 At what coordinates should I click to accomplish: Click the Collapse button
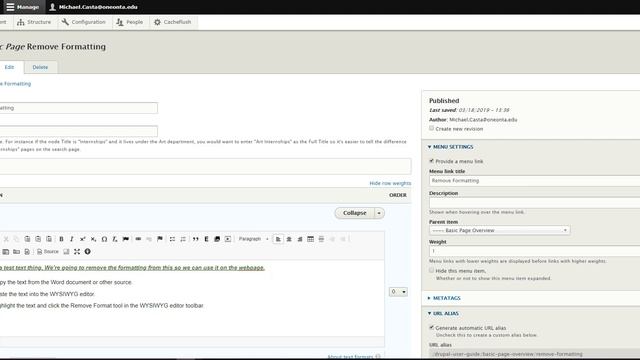pos(355,213)
